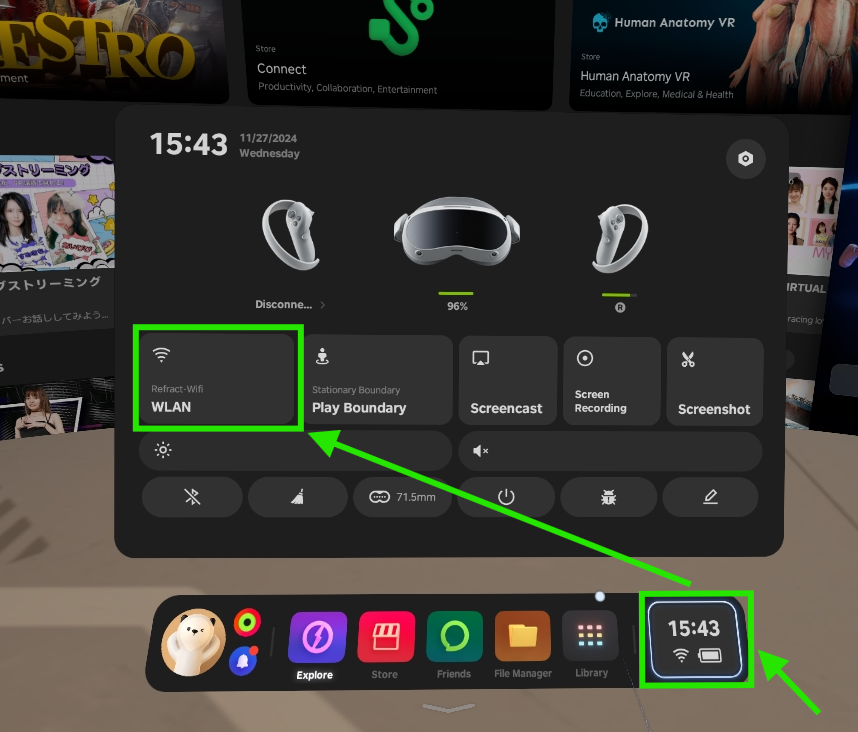Adjust the brightness slider
The width and height of the screenshot is (858, 732).
pyautogui.click(x=295, y=450)
